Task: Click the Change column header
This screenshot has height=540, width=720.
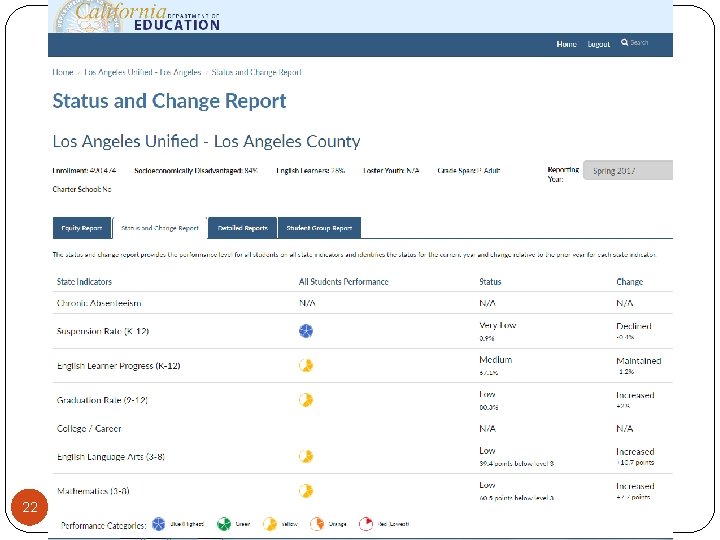Action: tap(630, 281)
